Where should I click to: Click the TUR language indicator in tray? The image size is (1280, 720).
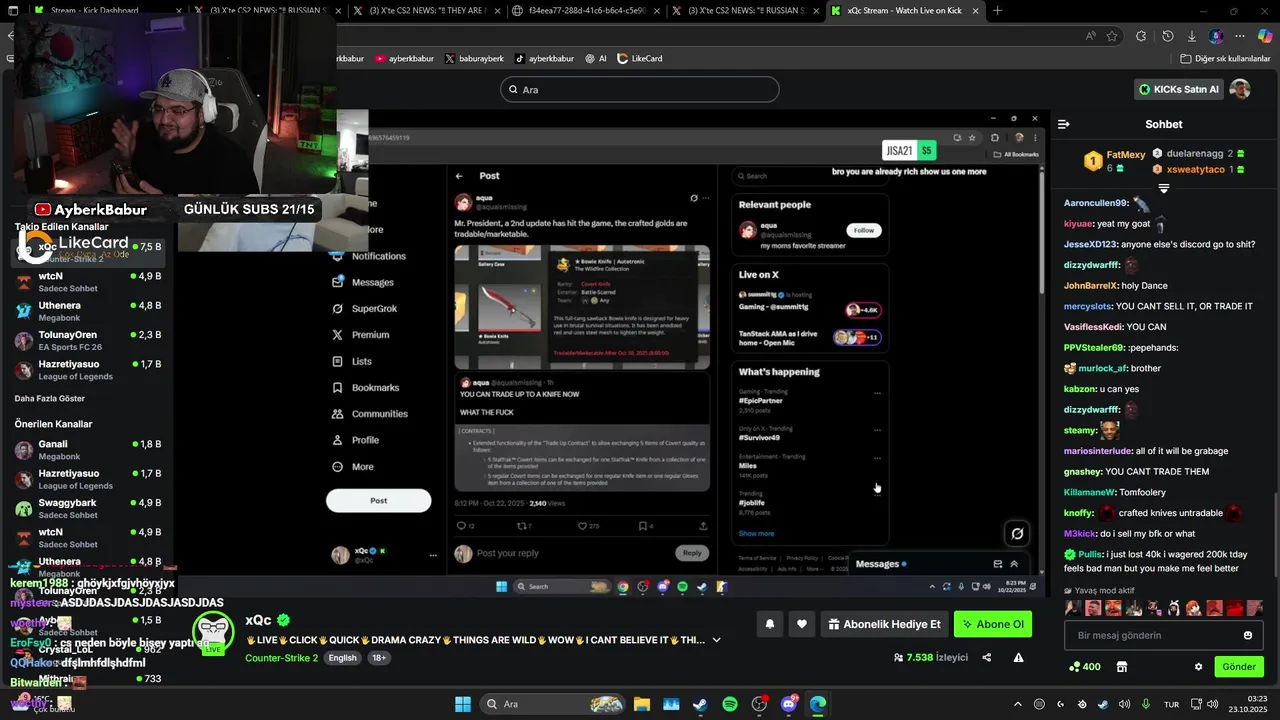point(1172,704)
